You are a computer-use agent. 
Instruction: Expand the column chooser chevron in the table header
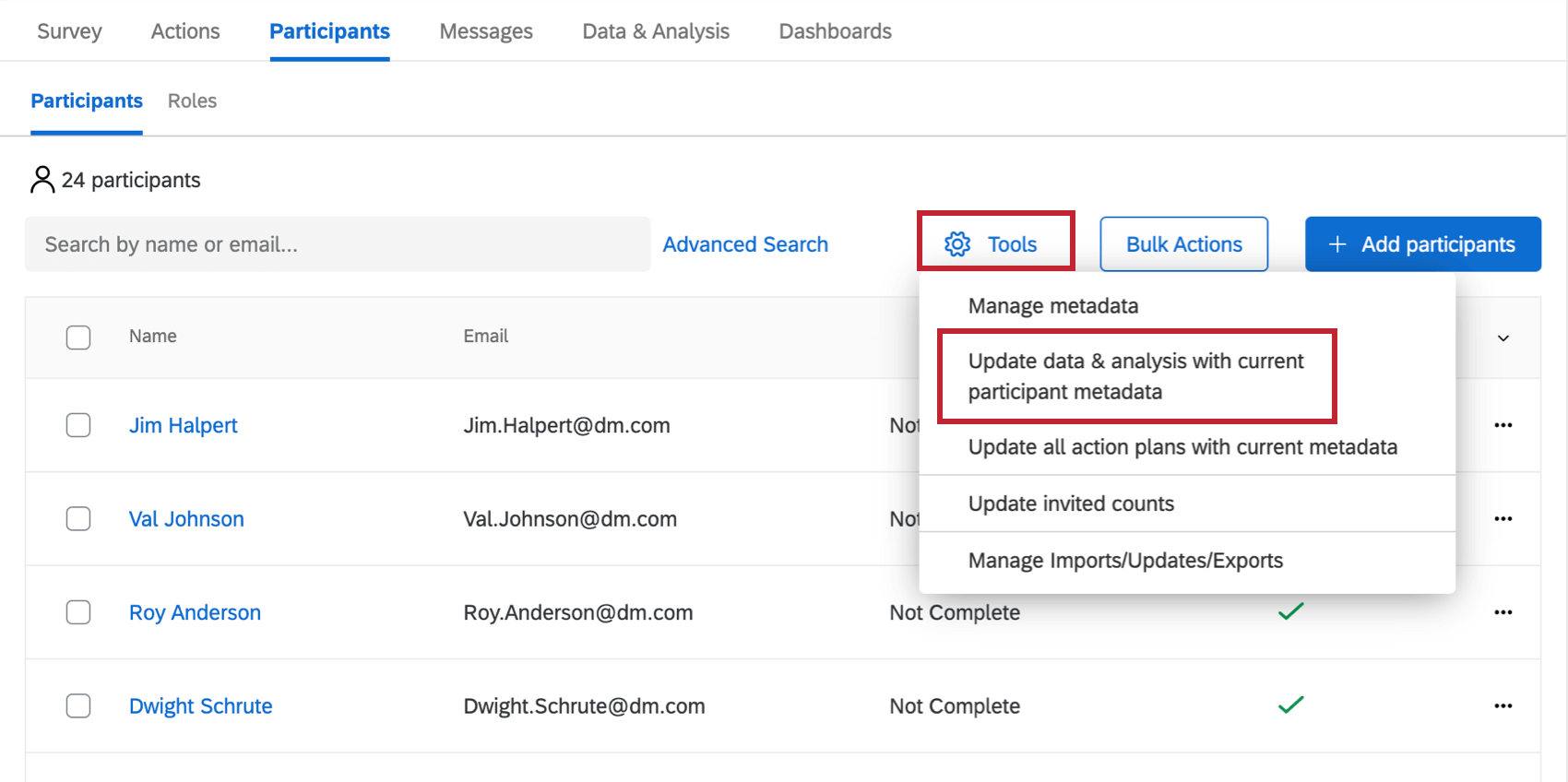pos(1503,338)
